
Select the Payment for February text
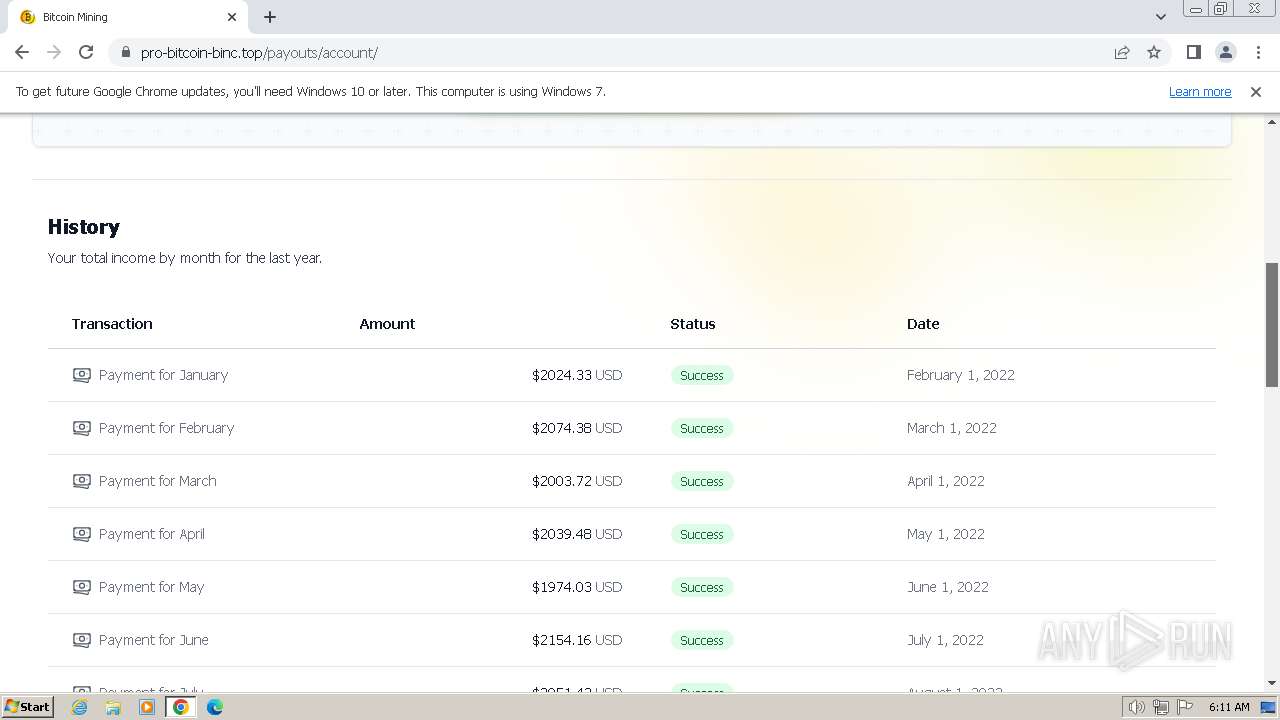click(x=166, y=428)
